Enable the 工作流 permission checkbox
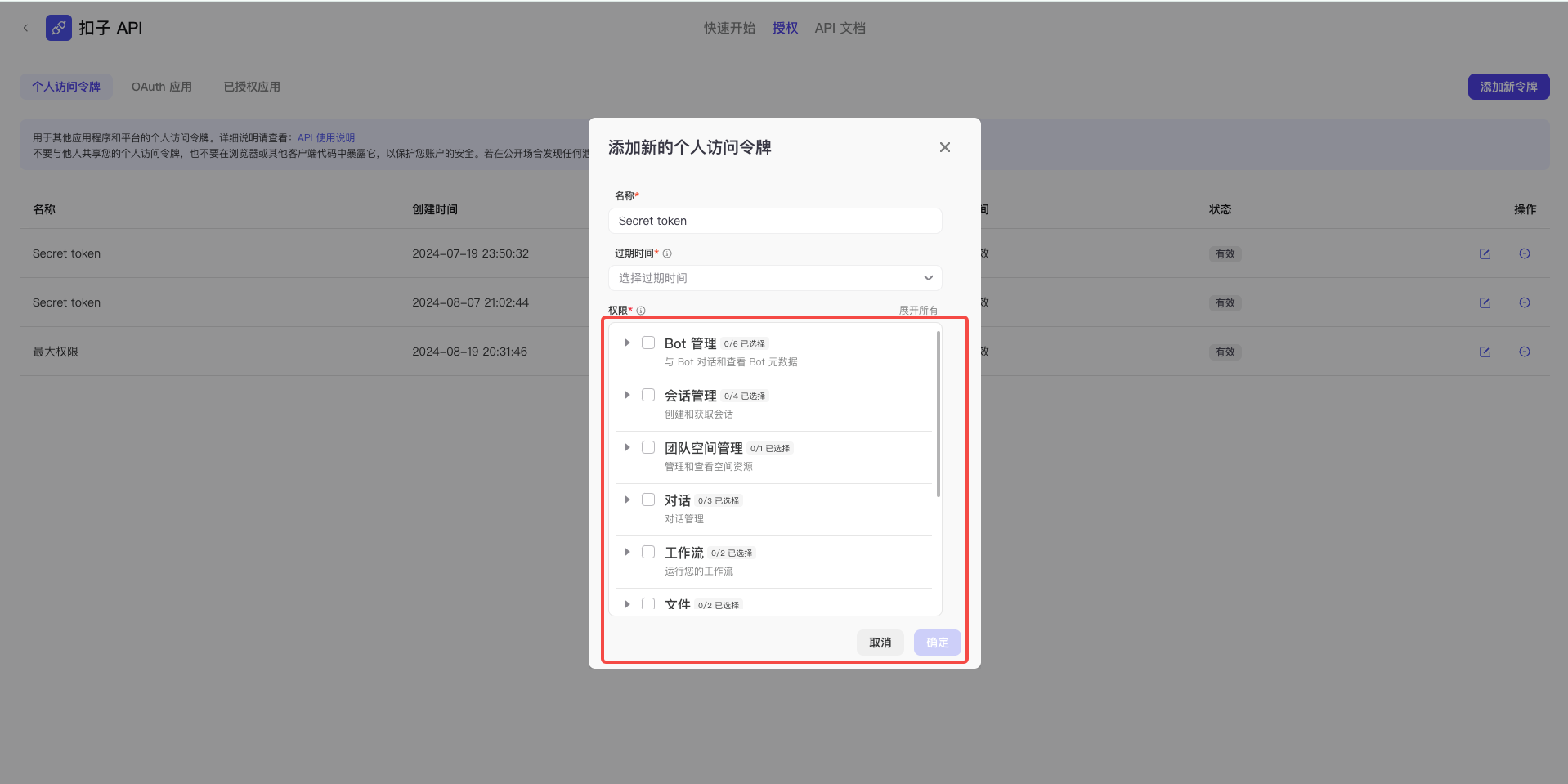 [x=648, y=552]
